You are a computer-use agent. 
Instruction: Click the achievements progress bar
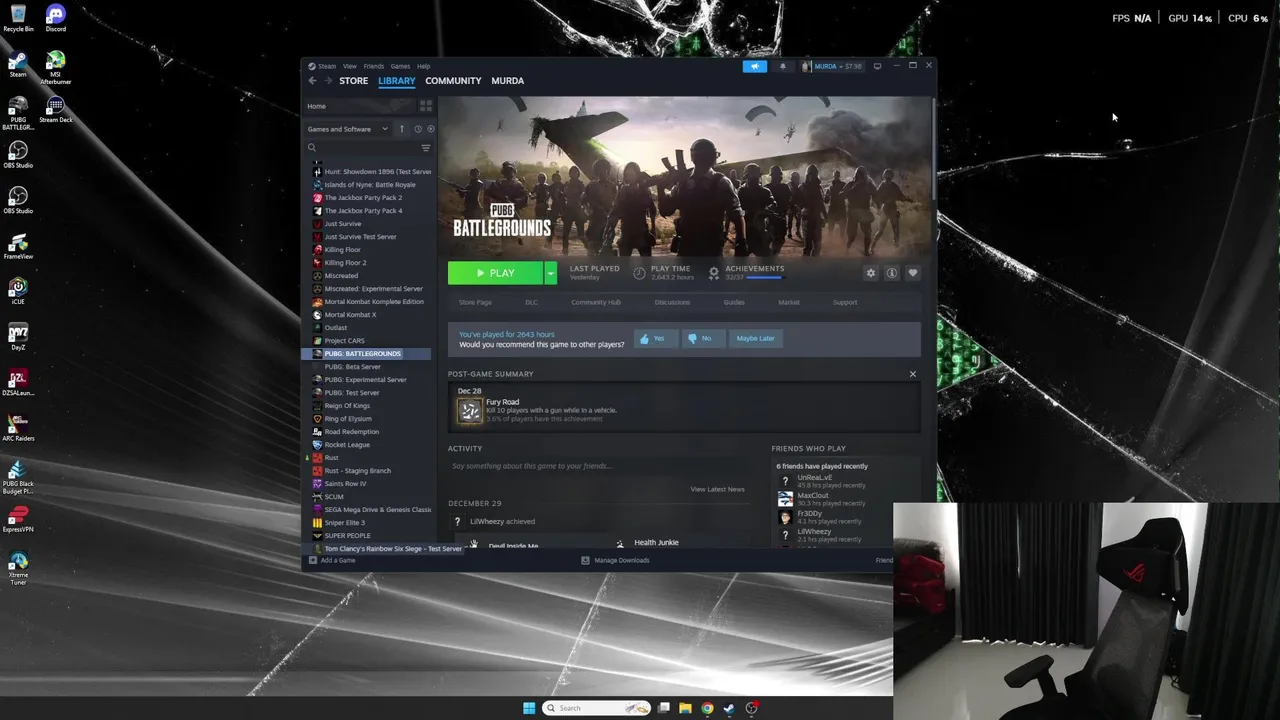(x=764, y=277)
